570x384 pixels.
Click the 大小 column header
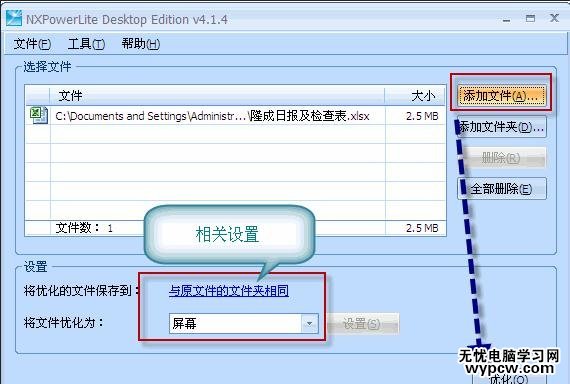pos(415,96)
